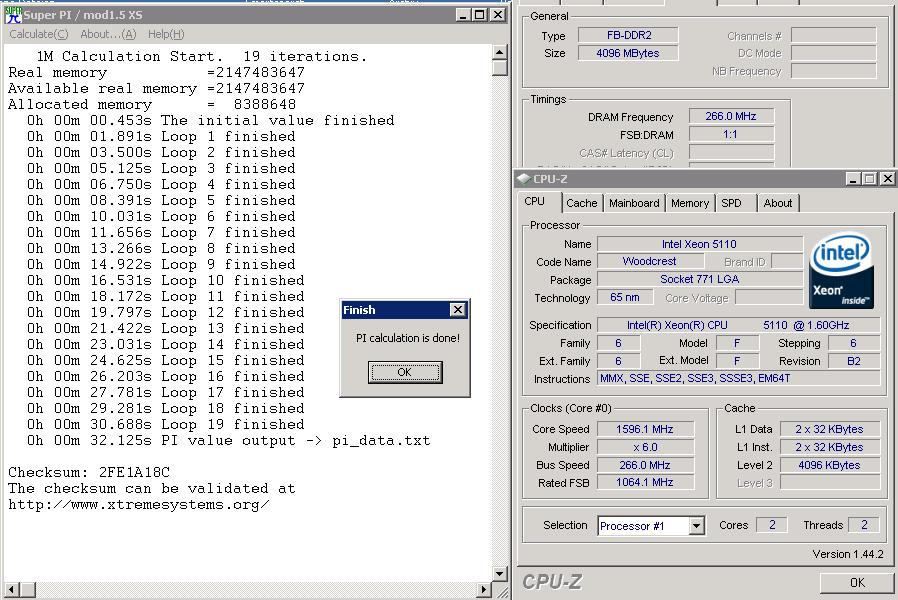Click the OK button in CPU-Z window

(x=857, y=583)
